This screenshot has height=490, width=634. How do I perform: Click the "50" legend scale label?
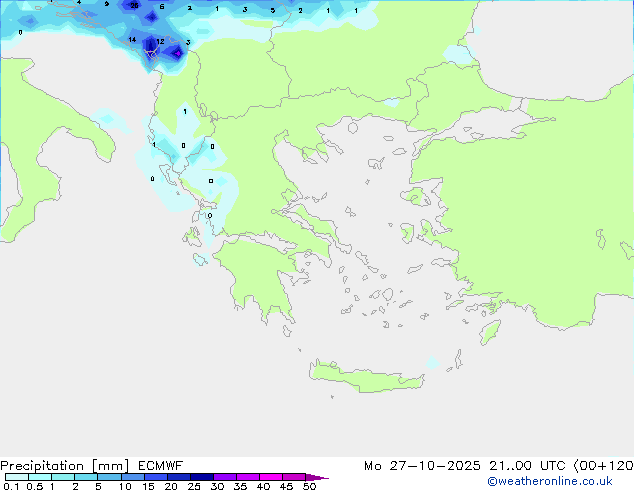(x=310, y=486)
